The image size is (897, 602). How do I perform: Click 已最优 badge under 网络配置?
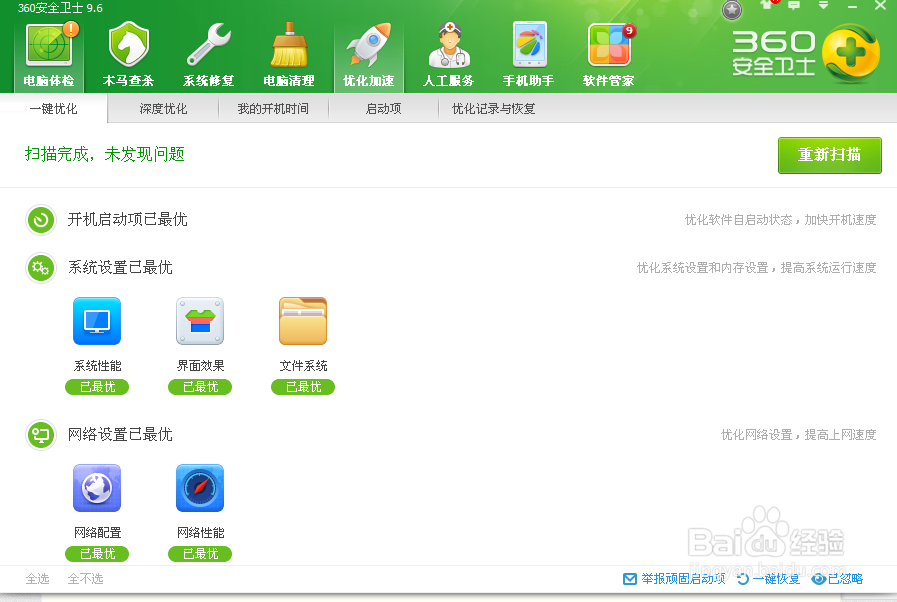(97, 555)
